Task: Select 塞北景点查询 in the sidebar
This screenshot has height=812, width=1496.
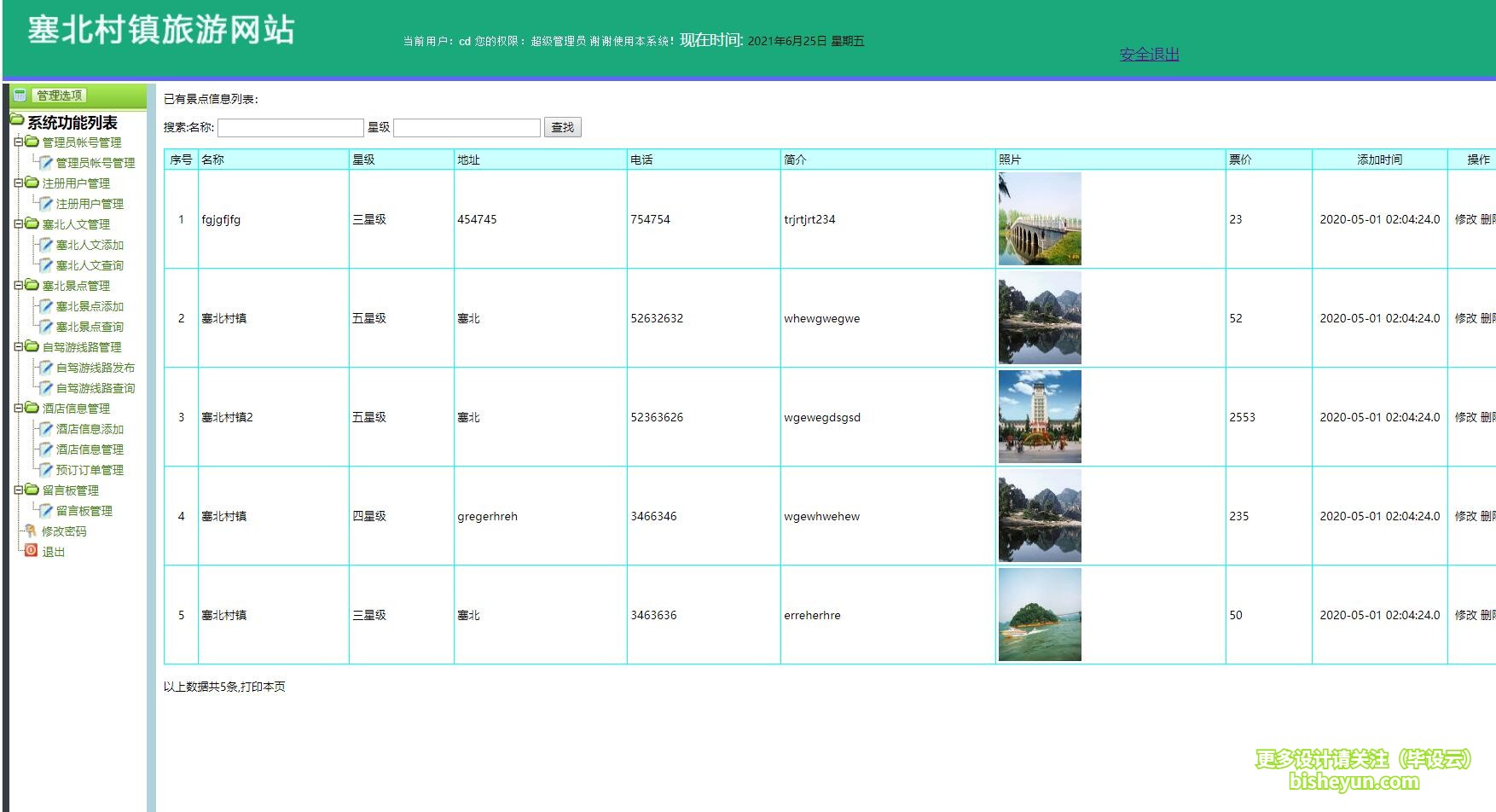Action: (90, 327)
